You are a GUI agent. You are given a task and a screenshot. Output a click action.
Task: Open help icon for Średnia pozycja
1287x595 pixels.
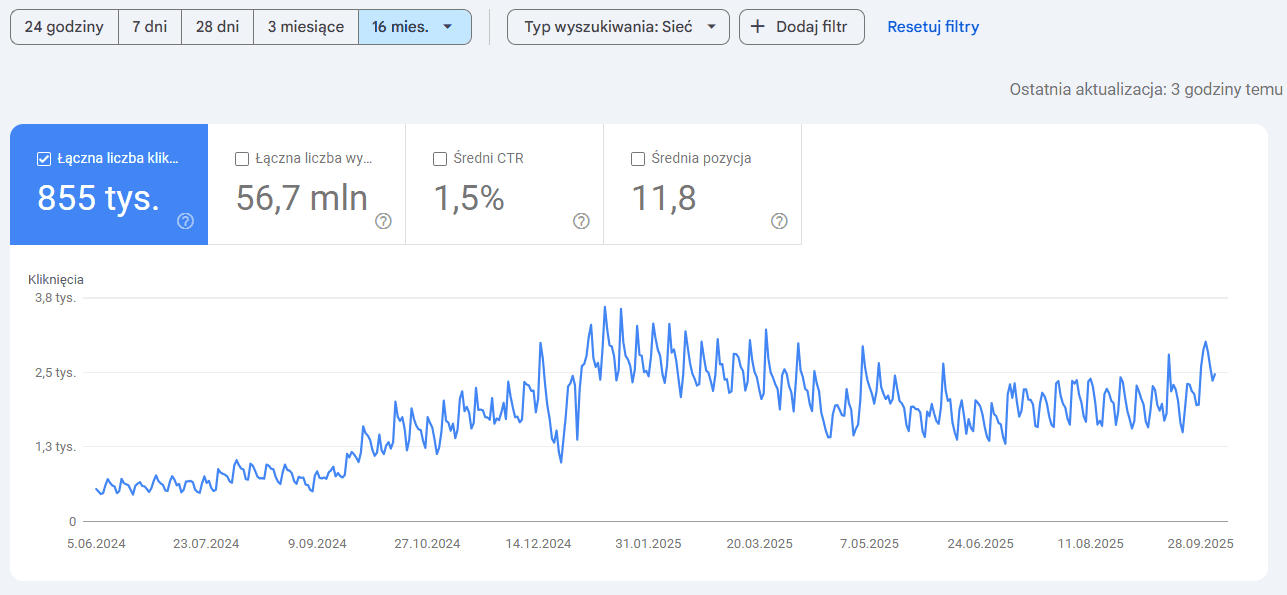pos(779,221)
